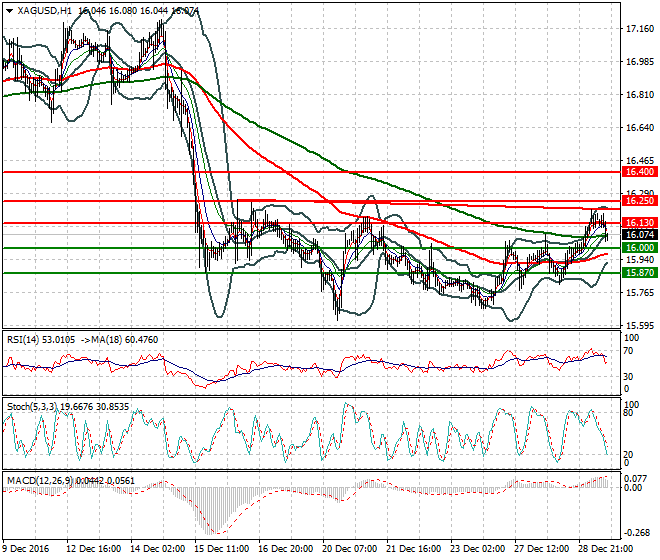
Task: Click the 16.810 price scale value
Action: click(x=640, y=95)
